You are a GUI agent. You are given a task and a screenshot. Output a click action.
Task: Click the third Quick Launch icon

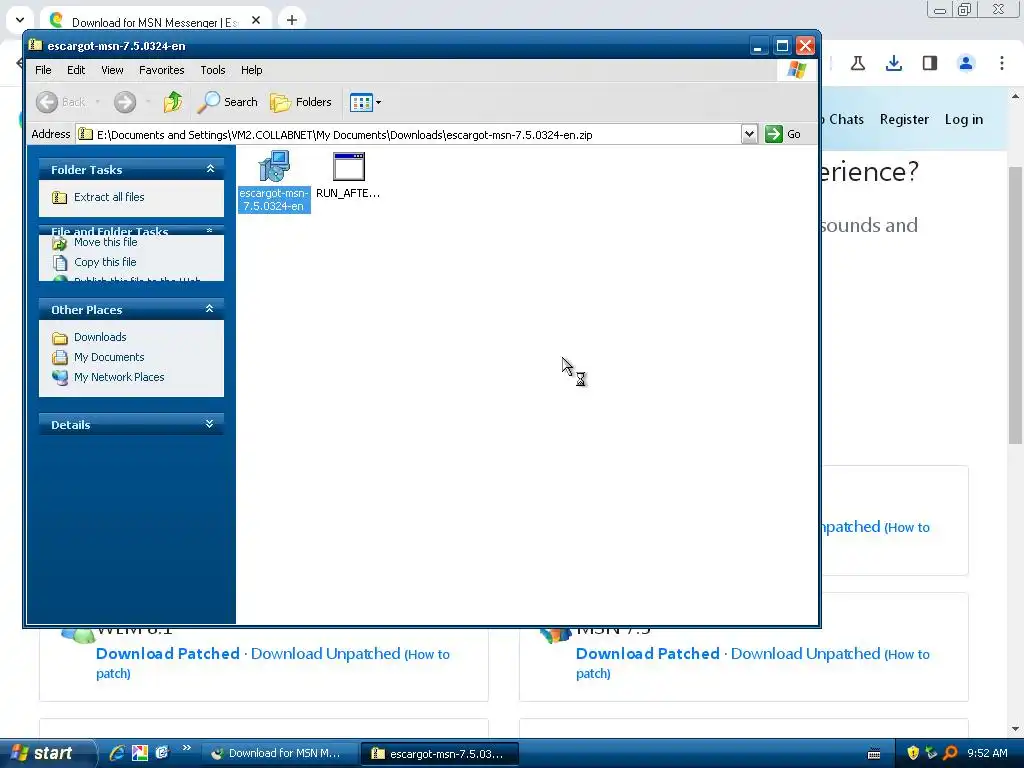[162, 753]
